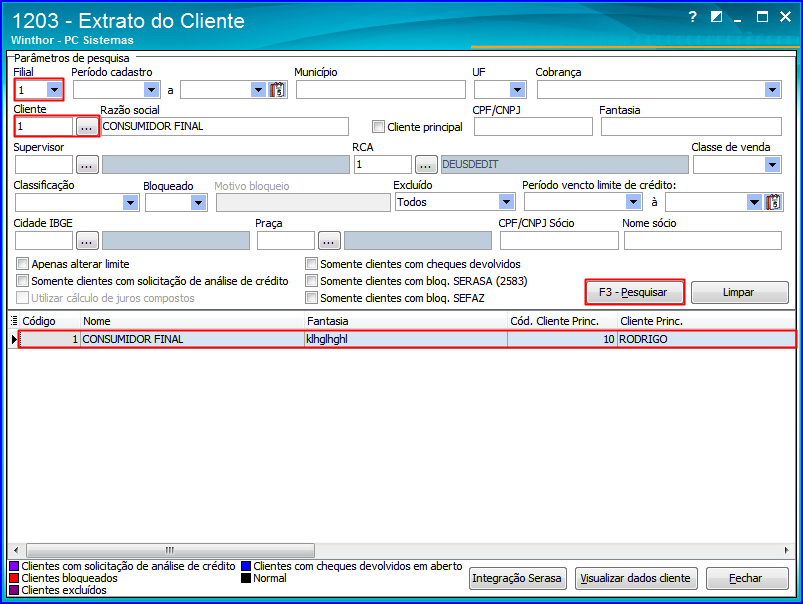This screenshot has width=803, height=604.
Task: Click the Praça code field
Action: pos(286,240)
